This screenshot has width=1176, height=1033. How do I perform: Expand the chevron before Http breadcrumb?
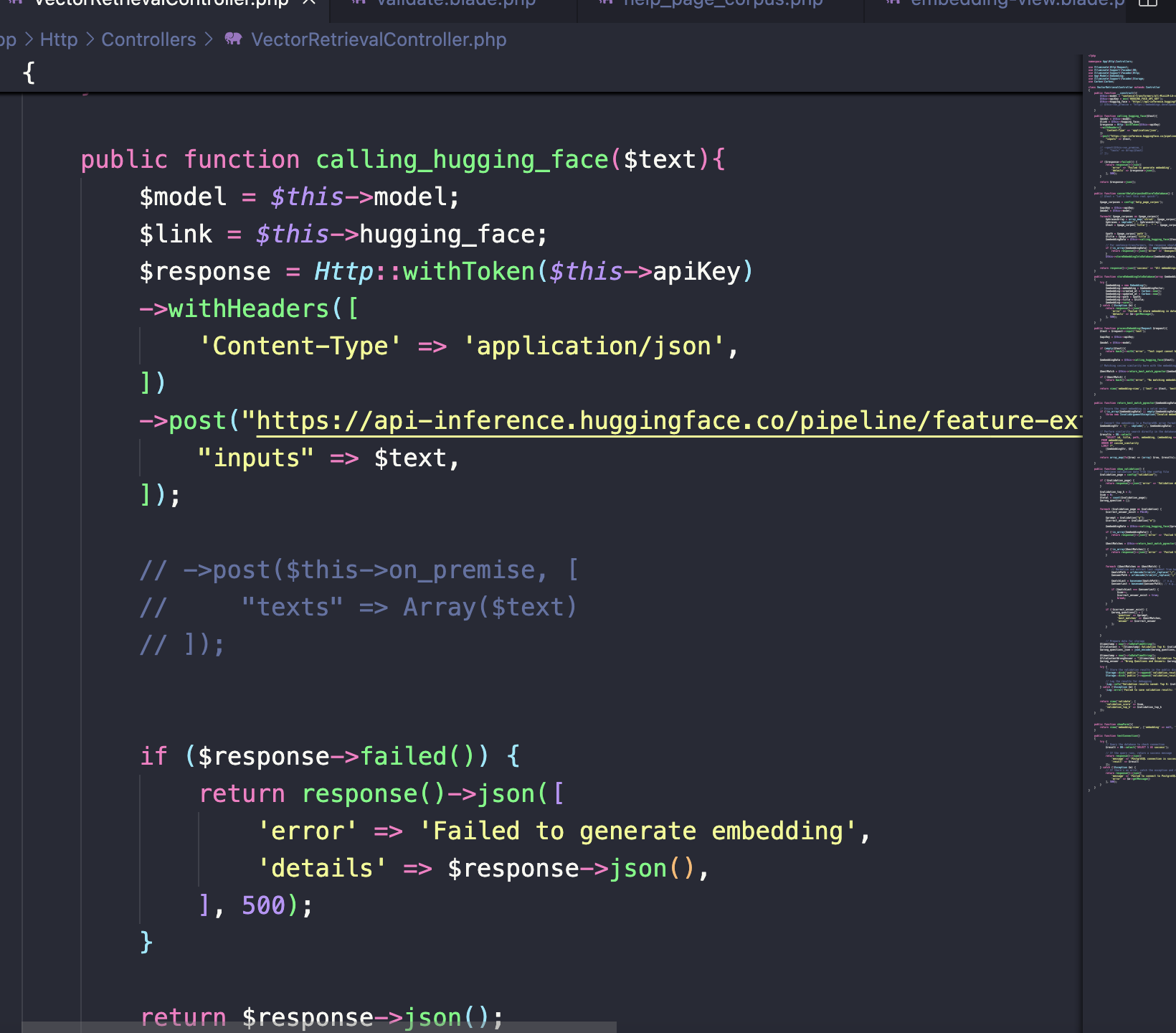[x=29, y=39]
